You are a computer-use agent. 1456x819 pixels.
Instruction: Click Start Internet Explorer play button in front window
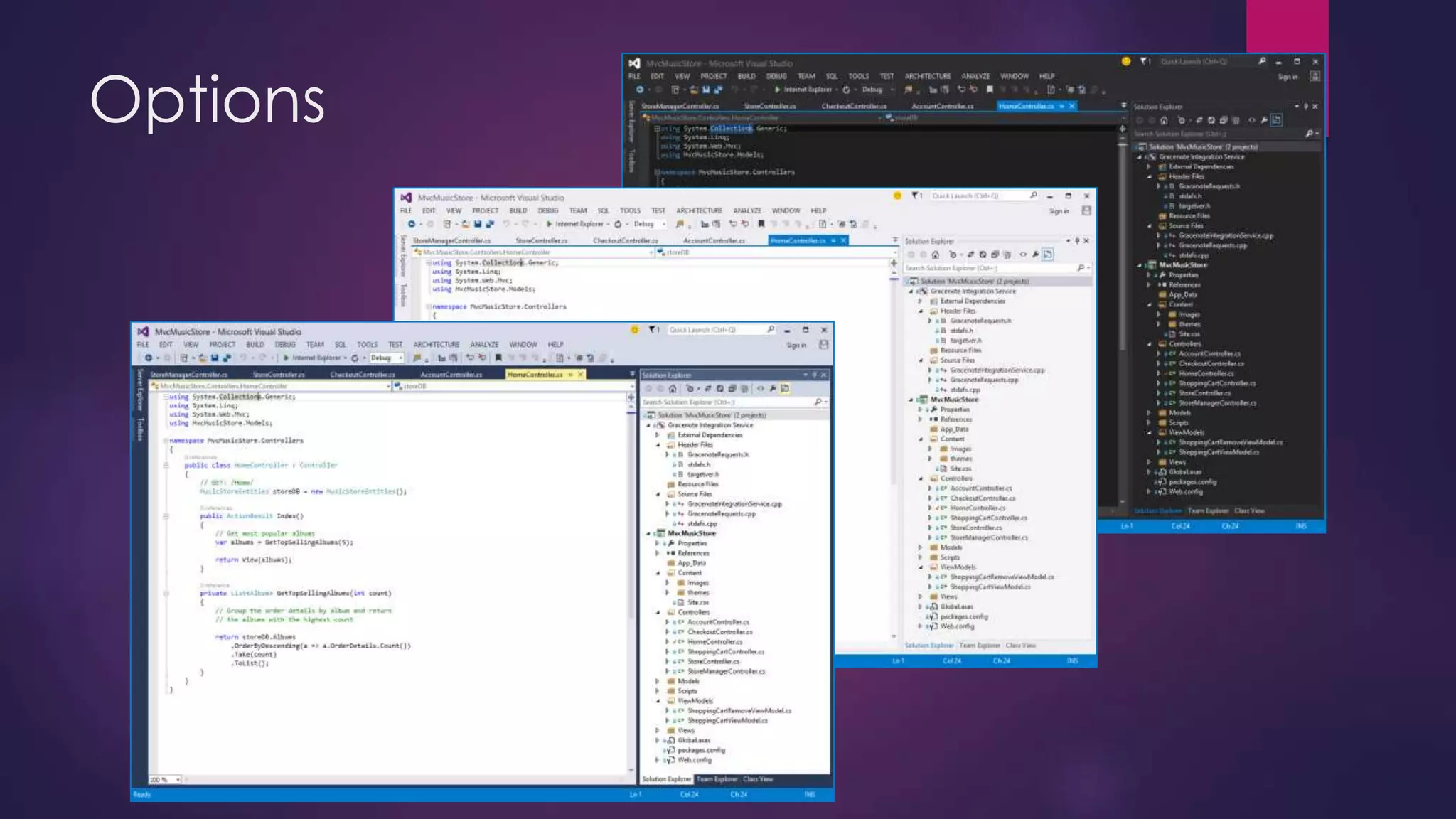pyautogui.click(x=286, y=358)
